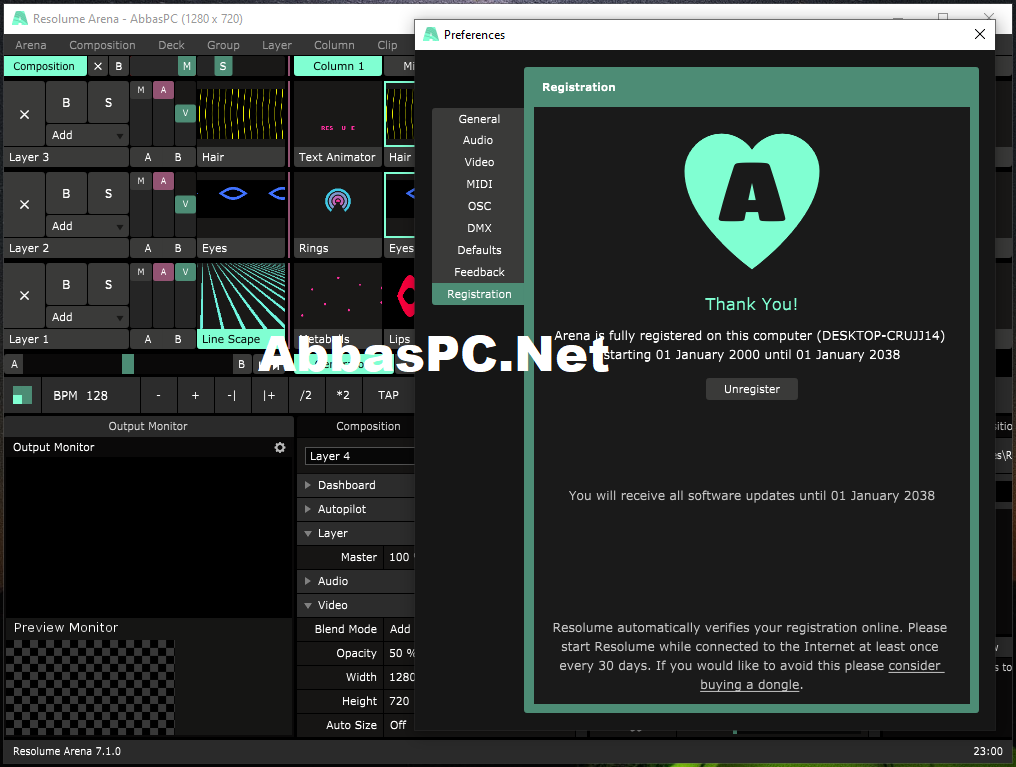Open the Blend Mode Add dropdown
This screenshot has width=1016, height=767.
pyautogui.click(x=400, y=629)
